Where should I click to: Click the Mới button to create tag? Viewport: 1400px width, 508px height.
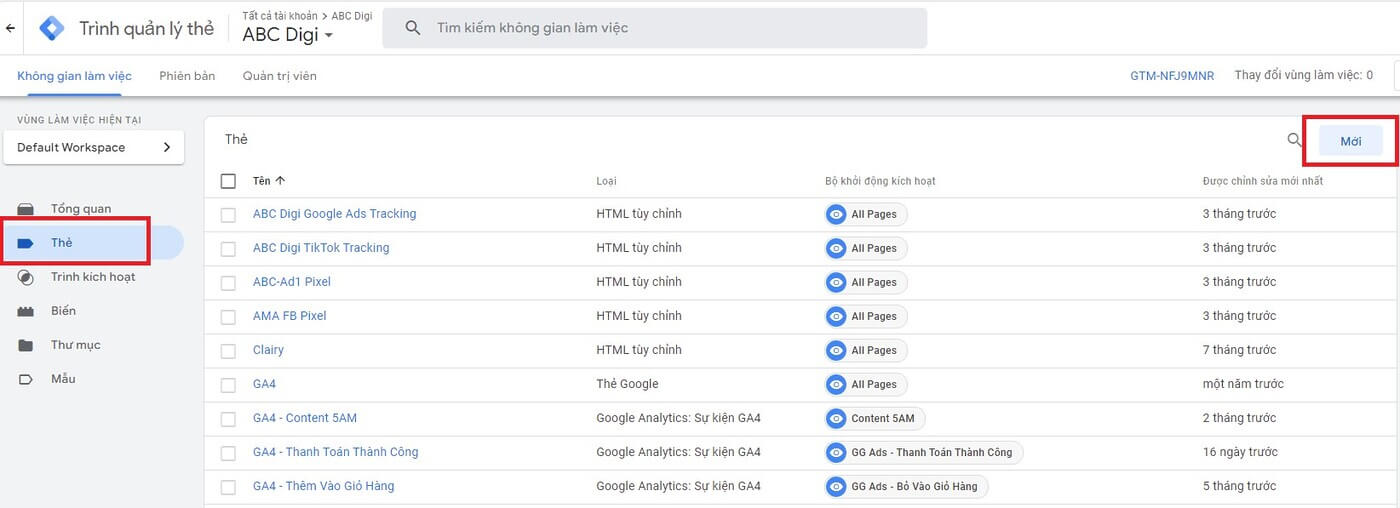1351,141
